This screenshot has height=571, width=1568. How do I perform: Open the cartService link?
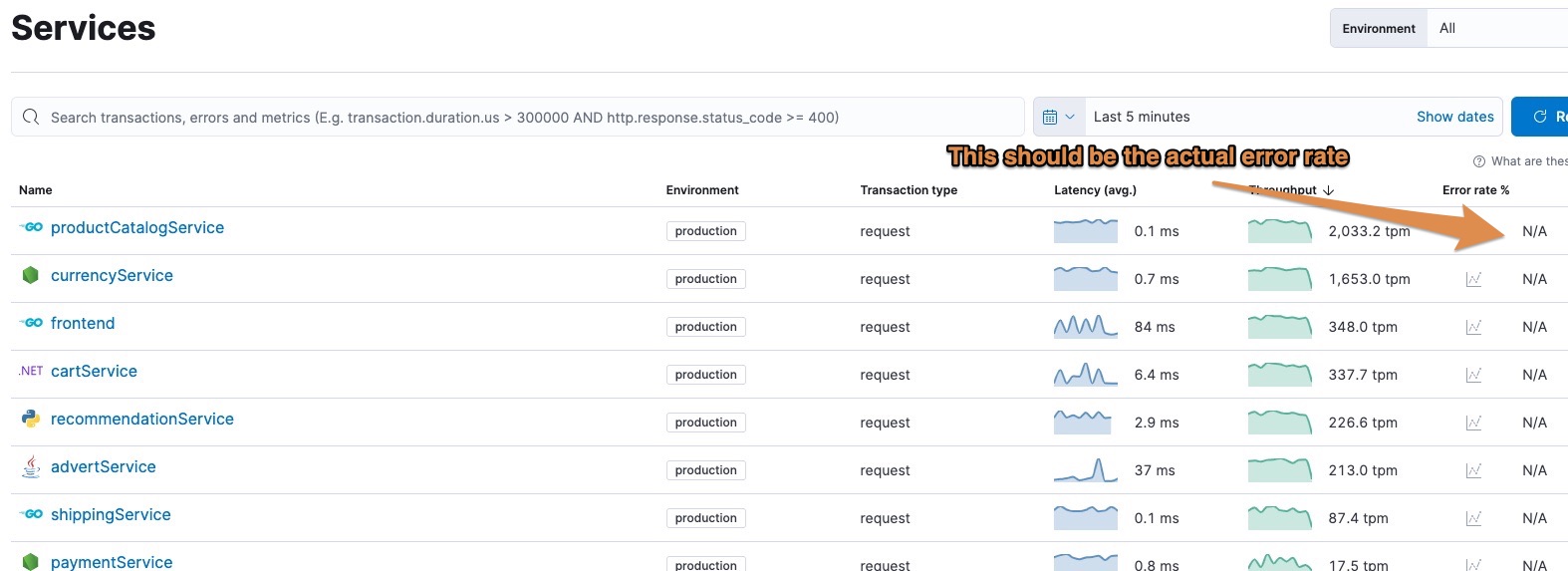click(x=94, y=371)
